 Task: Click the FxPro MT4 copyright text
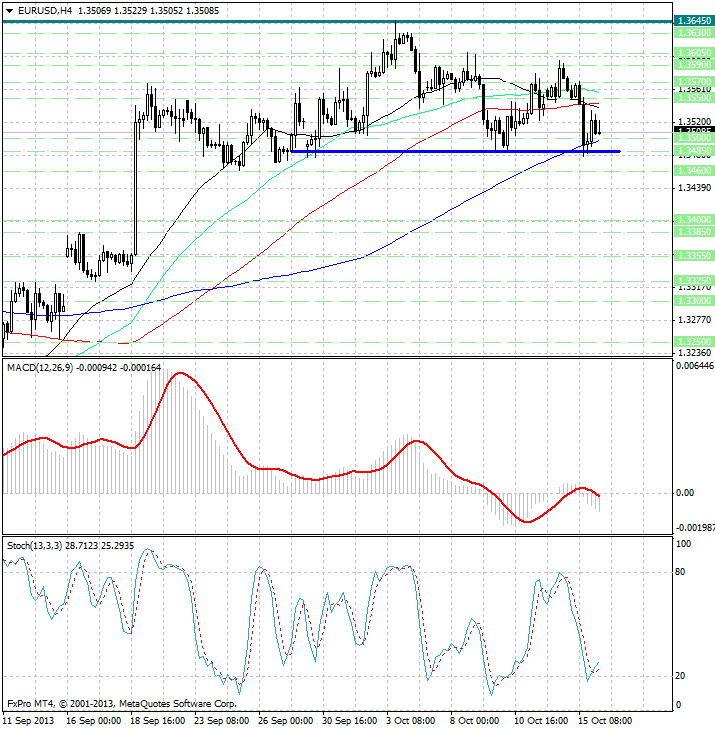pyautogui.click(x=122, y=704)
